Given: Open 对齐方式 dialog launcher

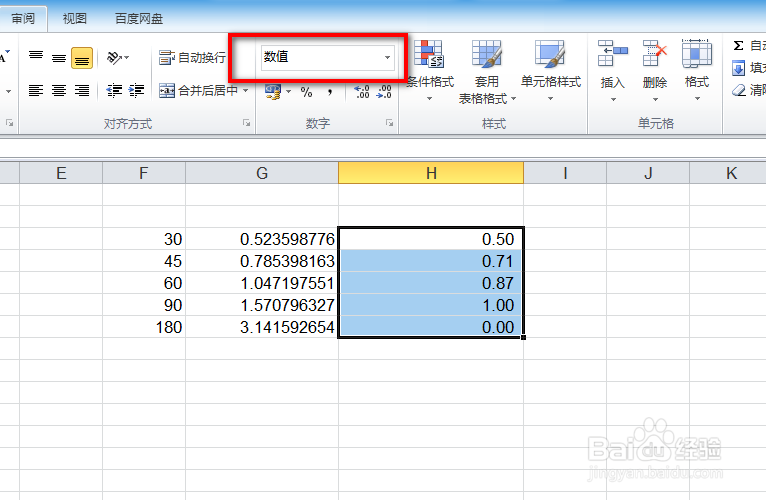Looking at the screenshot, I should pyautogui.click(x=247, y=123).
